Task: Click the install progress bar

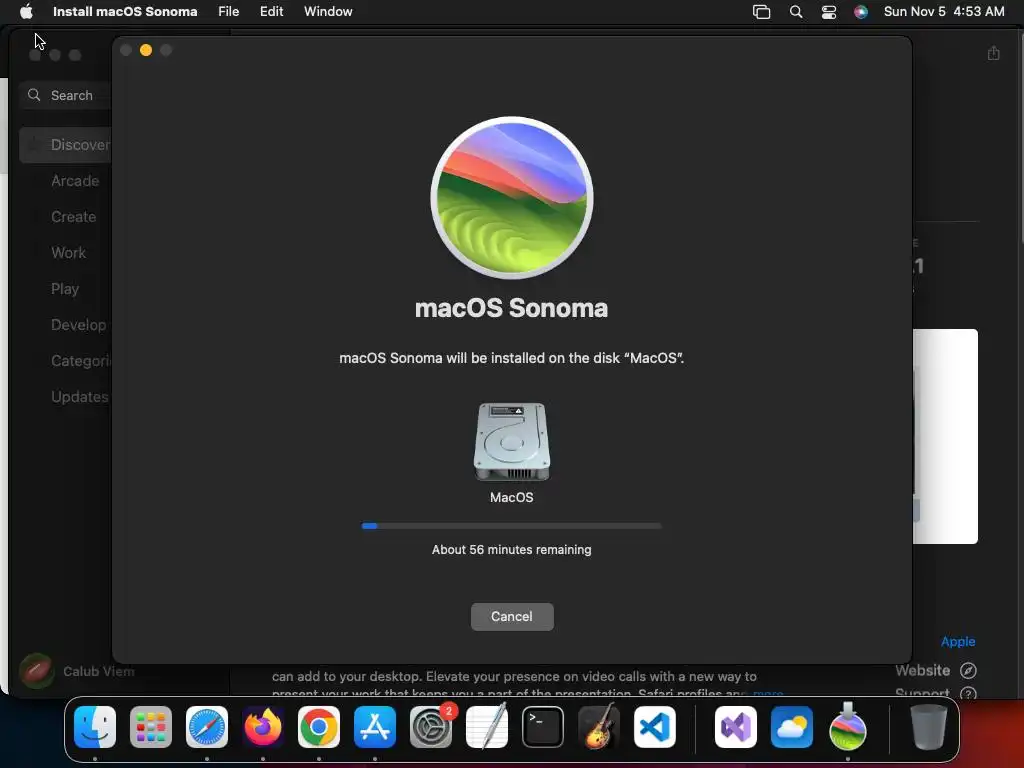Action: (511, 526)
